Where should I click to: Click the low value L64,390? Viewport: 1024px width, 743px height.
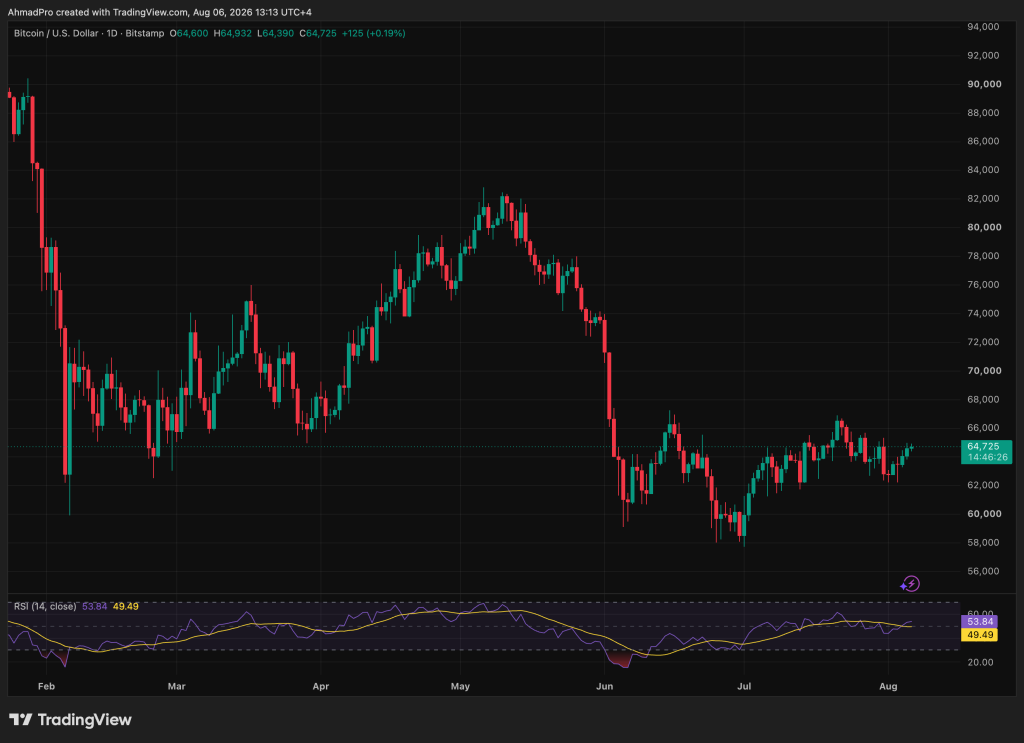point(276,33)
